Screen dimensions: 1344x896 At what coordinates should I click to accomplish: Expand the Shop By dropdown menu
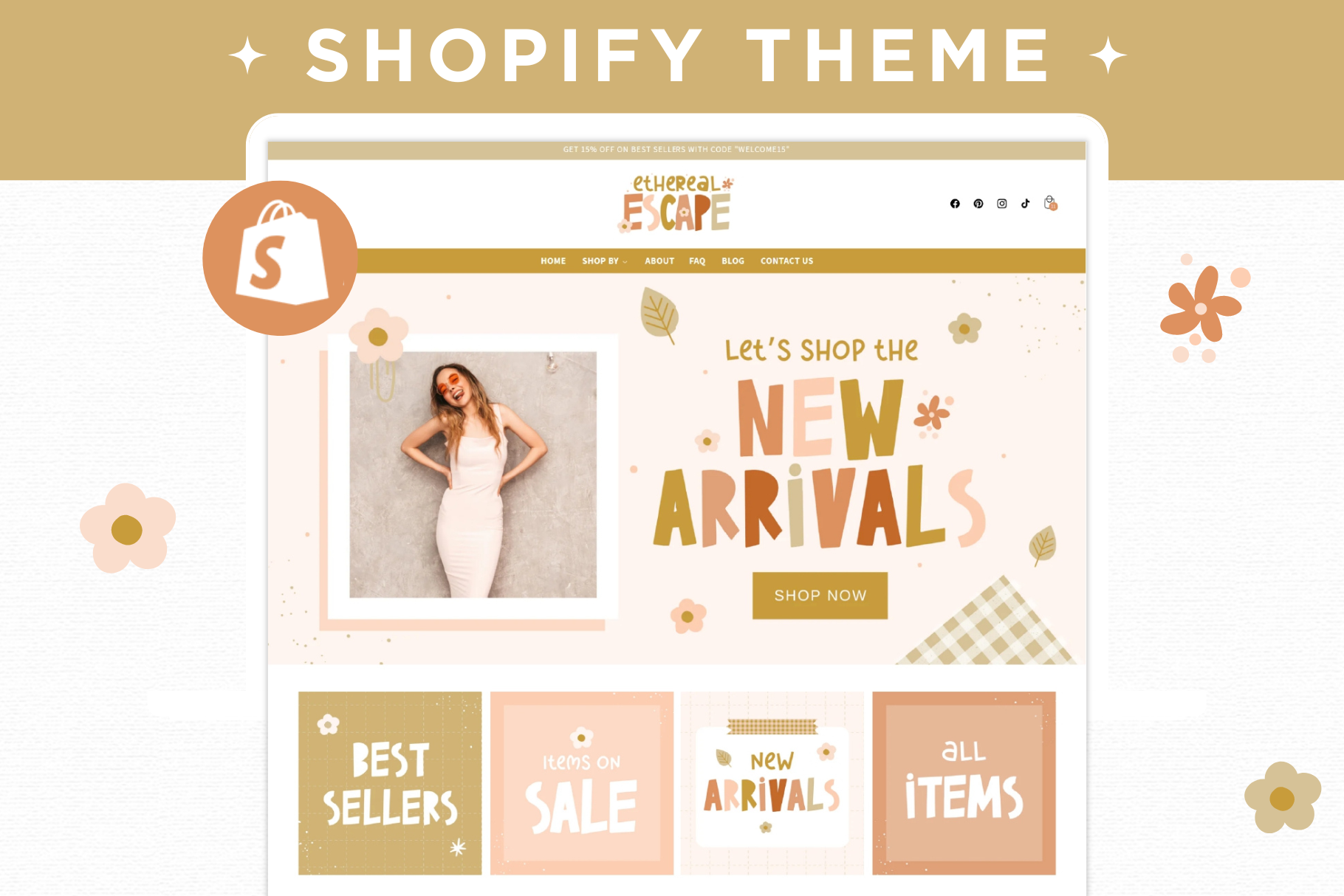tap(604, 261)
